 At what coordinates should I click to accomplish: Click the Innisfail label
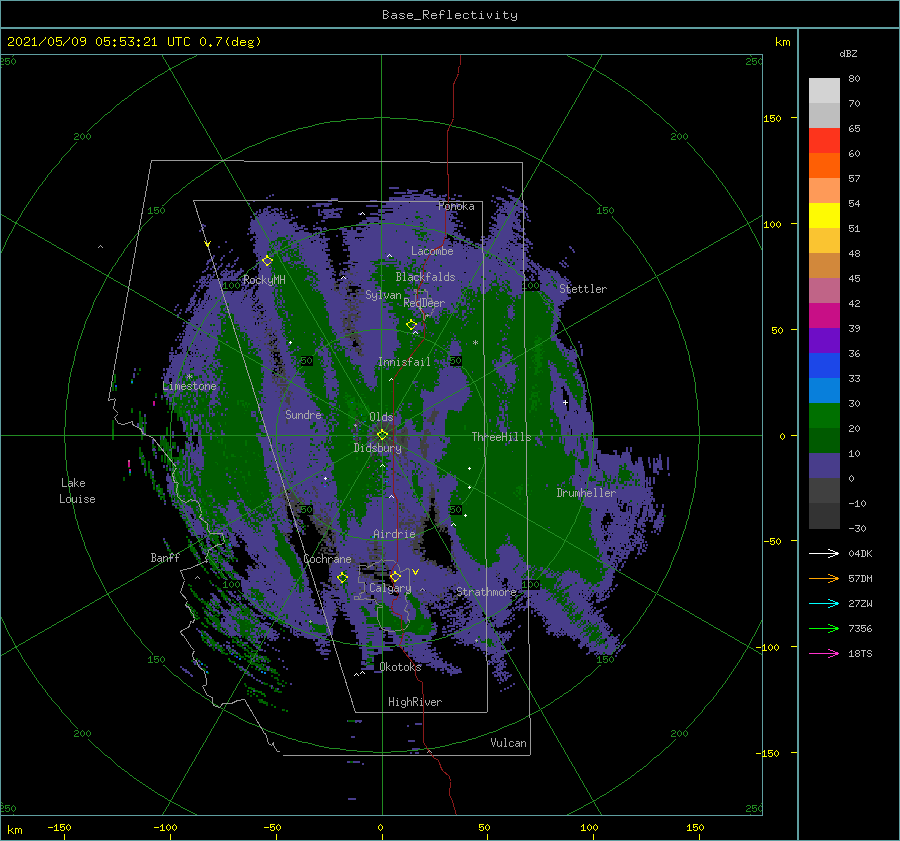[x=404, y=362]
